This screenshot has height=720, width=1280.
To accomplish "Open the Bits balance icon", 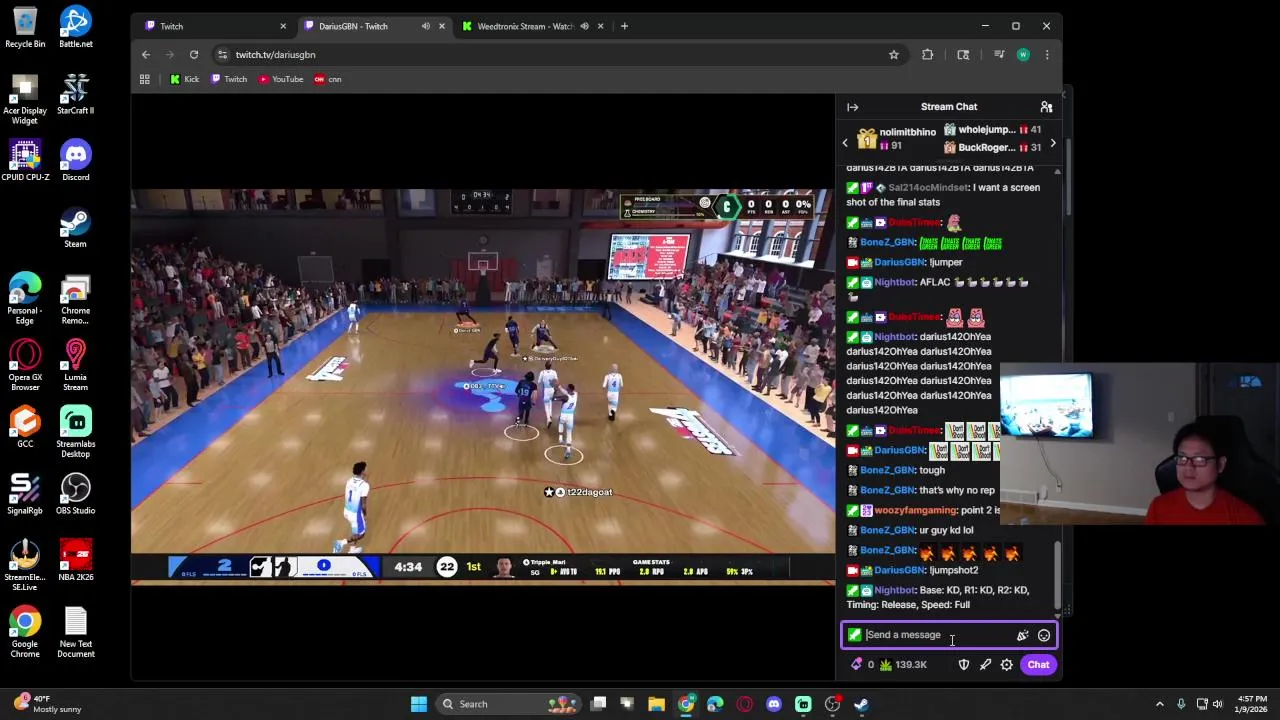I will click(x=862, y=665).
